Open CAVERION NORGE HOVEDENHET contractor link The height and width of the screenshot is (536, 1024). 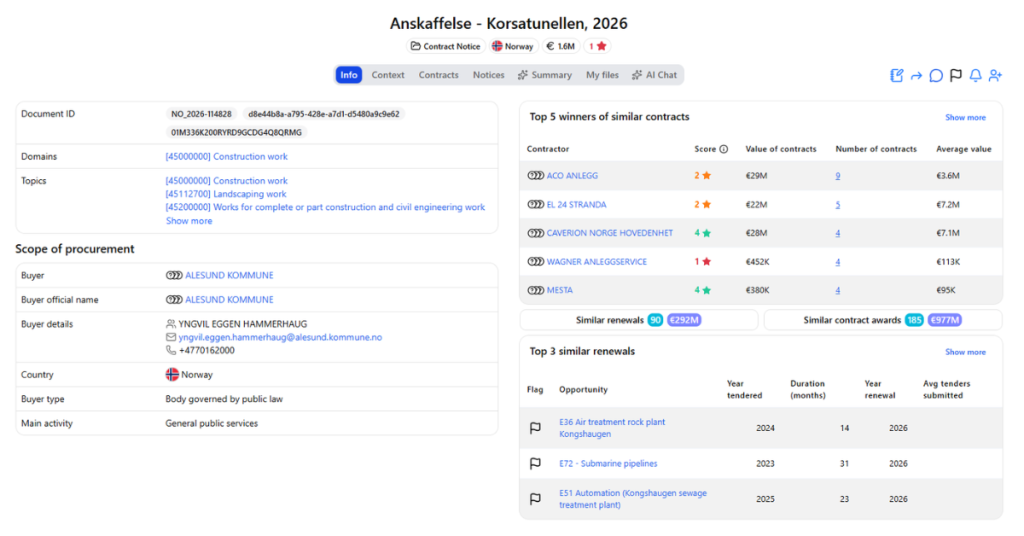pyautogui.click(x=610, y=233)
